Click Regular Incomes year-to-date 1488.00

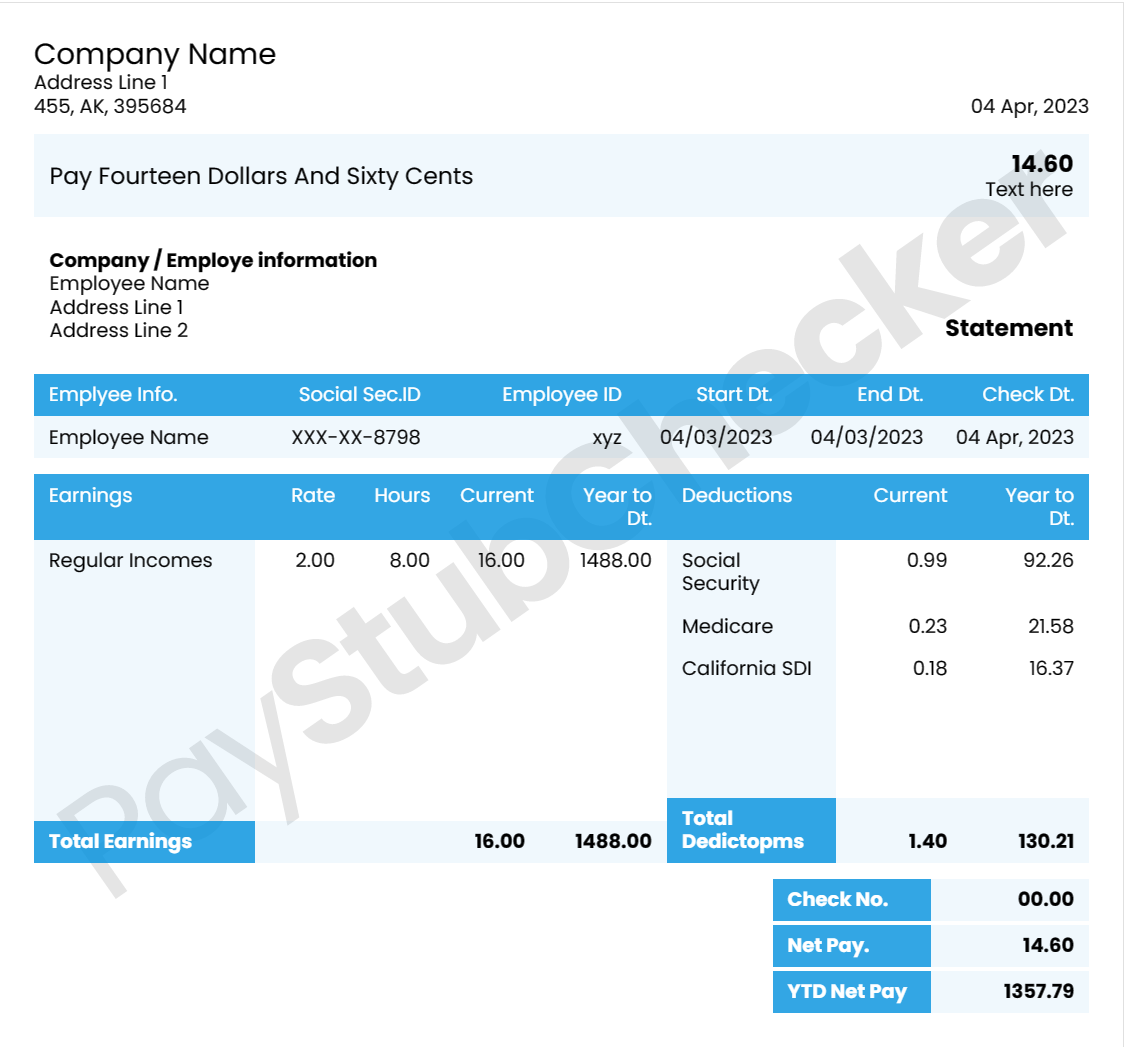pos(616,560)
